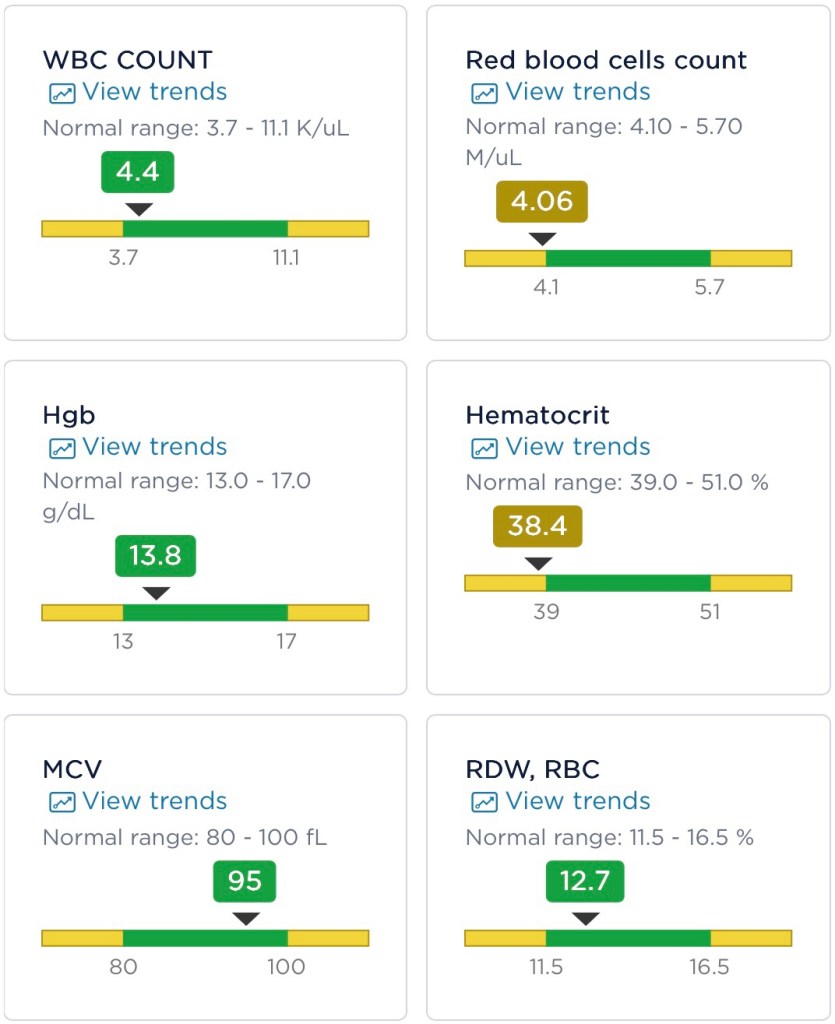Viewport: 835px width, 1024px height.
Task: Click the yellow 4.06 red blood cells badge
Action: pyautogui.click(x=542, y=202)
